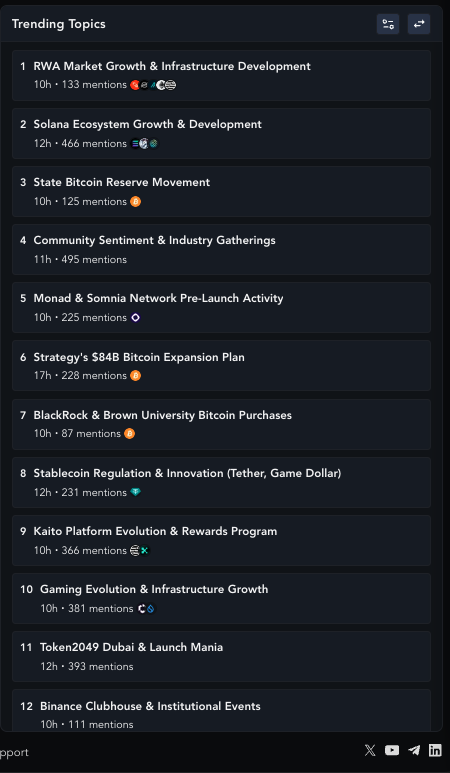Open BlackRock & Brown University Bitcoin Purchases
This screenshot has height=773, width=450.
point(221,424)
